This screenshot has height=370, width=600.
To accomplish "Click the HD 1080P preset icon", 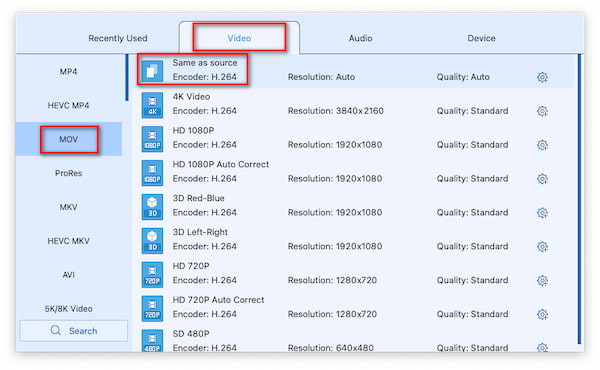I will tap(152, 139).
